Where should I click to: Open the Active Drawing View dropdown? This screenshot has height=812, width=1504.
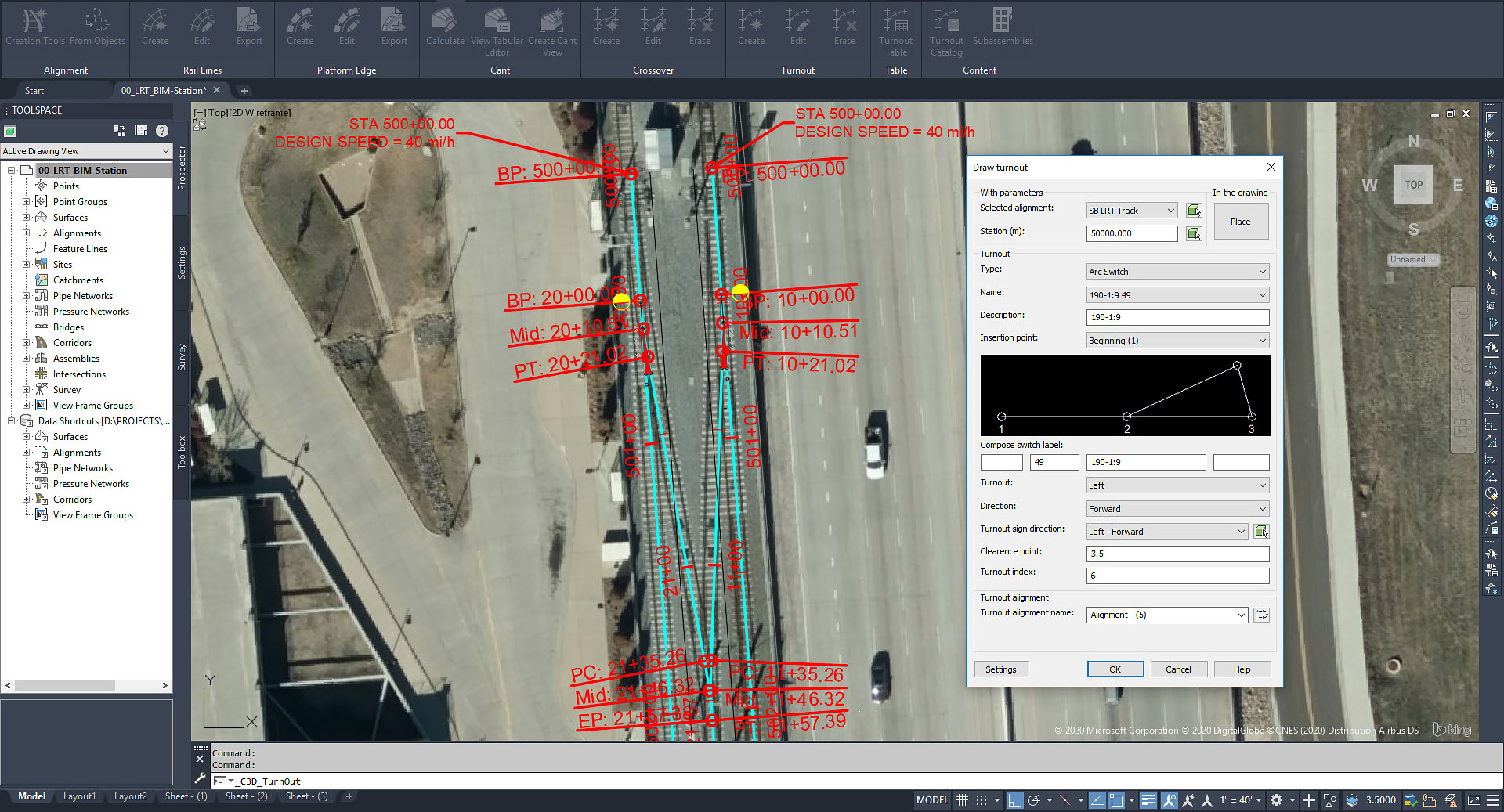pos(86,151)
